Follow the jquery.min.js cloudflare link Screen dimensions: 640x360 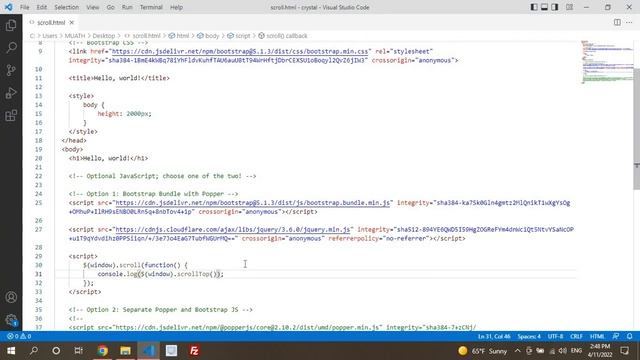pyautogui.click(x=233, y=229)
